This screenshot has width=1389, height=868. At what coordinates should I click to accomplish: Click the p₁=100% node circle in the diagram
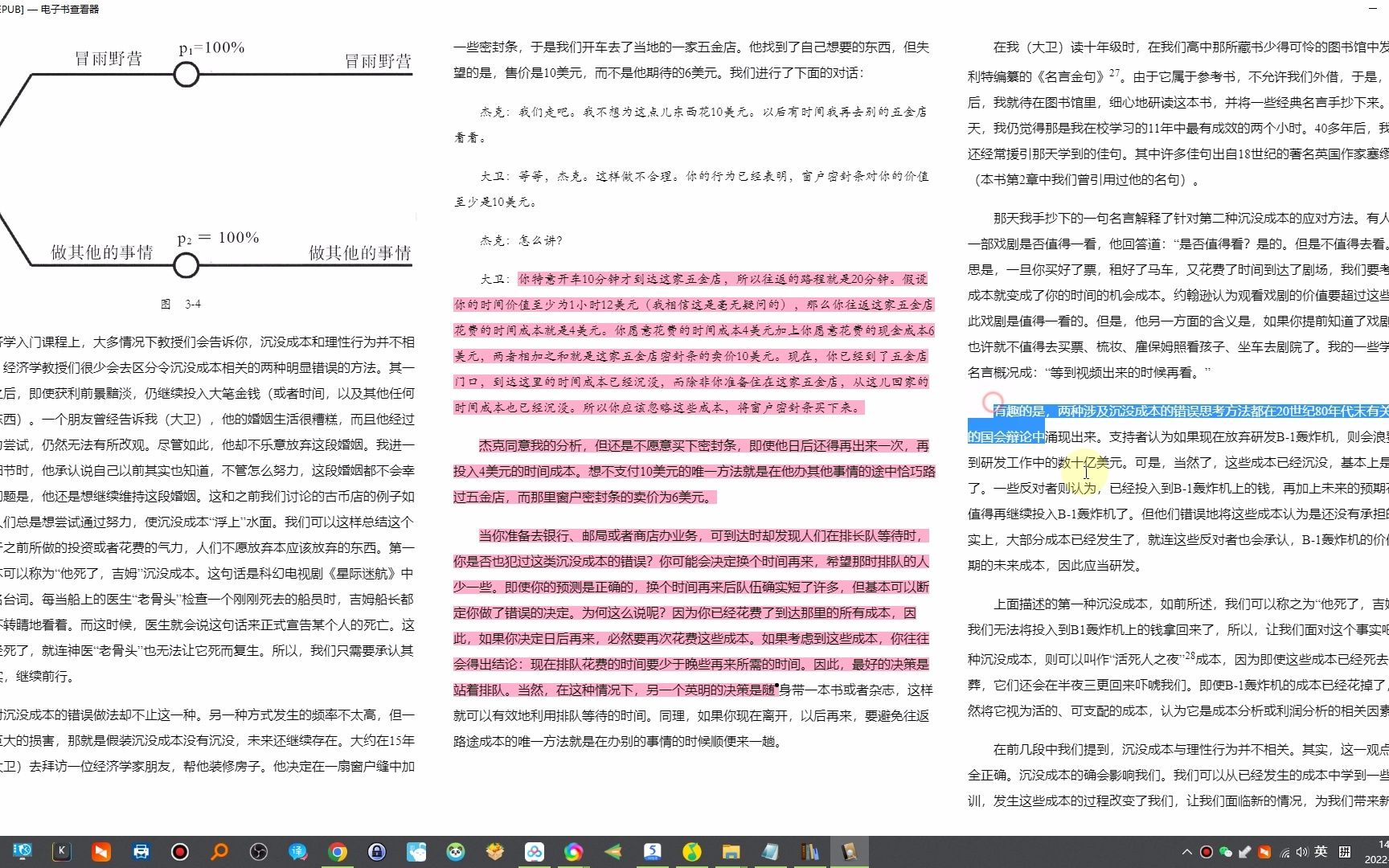click(186, 75)
